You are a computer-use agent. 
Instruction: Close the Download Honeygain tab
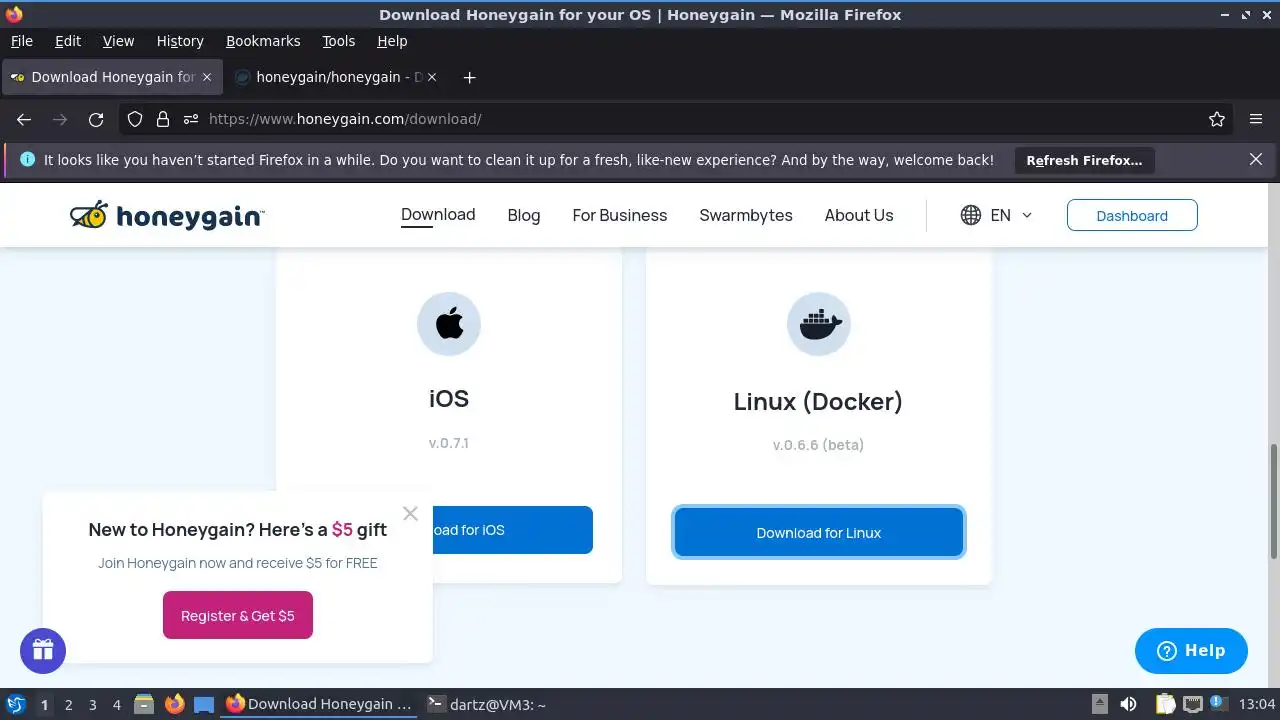click(x=207, y=77)
